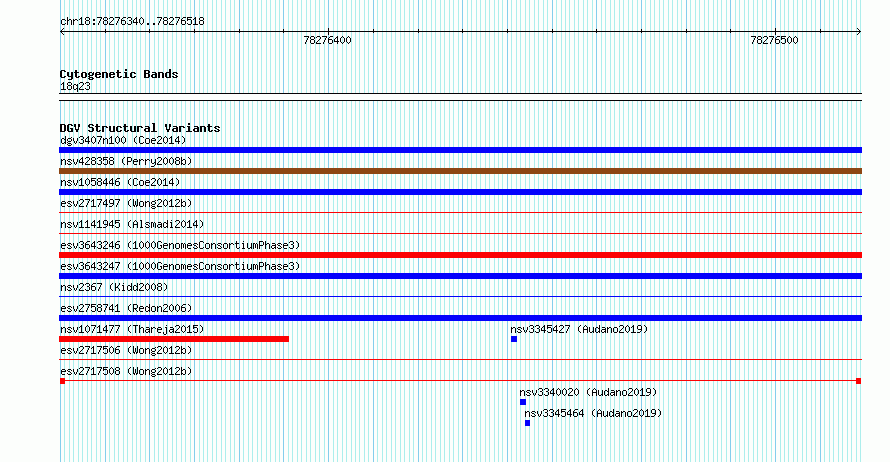Select esv2717506 (Wong2012b) label
This screenshot has width=890, height=462.
pos(126,350)
